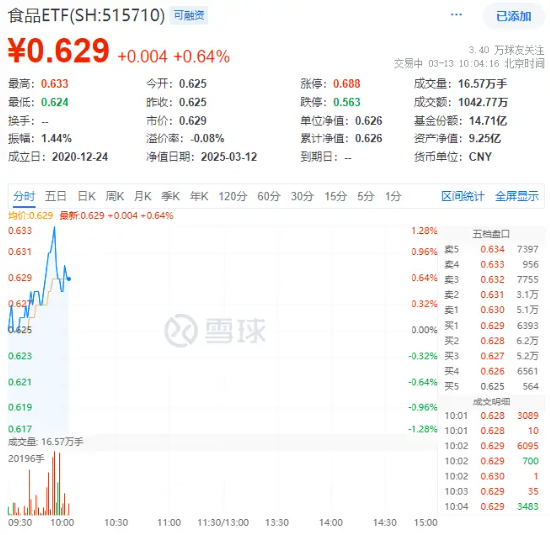Switch to the 五日 chart tab
550x535 pixels.
(55, 196)
